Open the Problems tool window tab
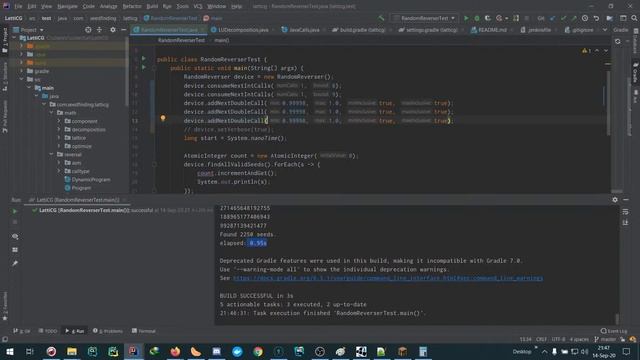This screenshot has height=360, width=640. coord(108,331)
